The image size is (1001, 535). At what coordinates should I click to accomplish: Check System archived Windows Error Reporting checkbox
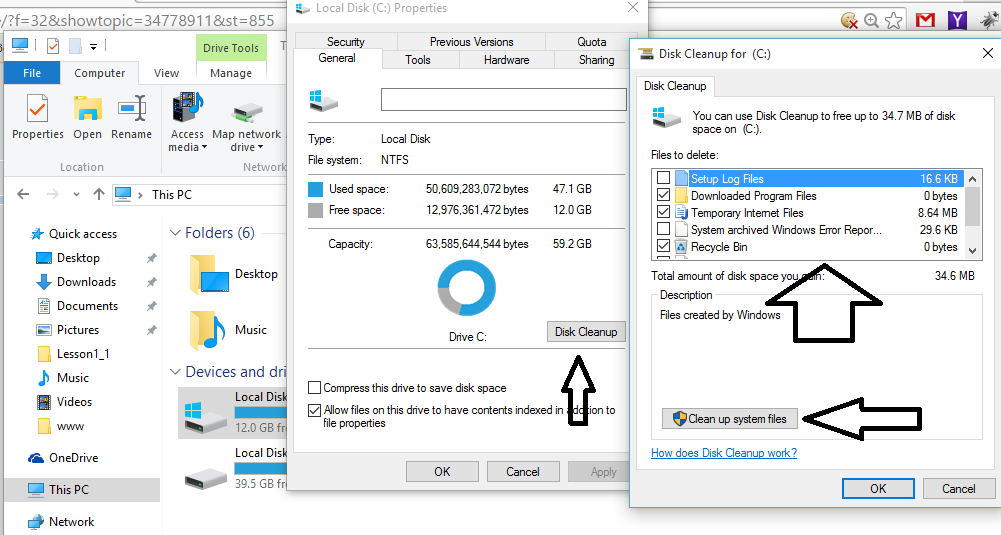663,229
